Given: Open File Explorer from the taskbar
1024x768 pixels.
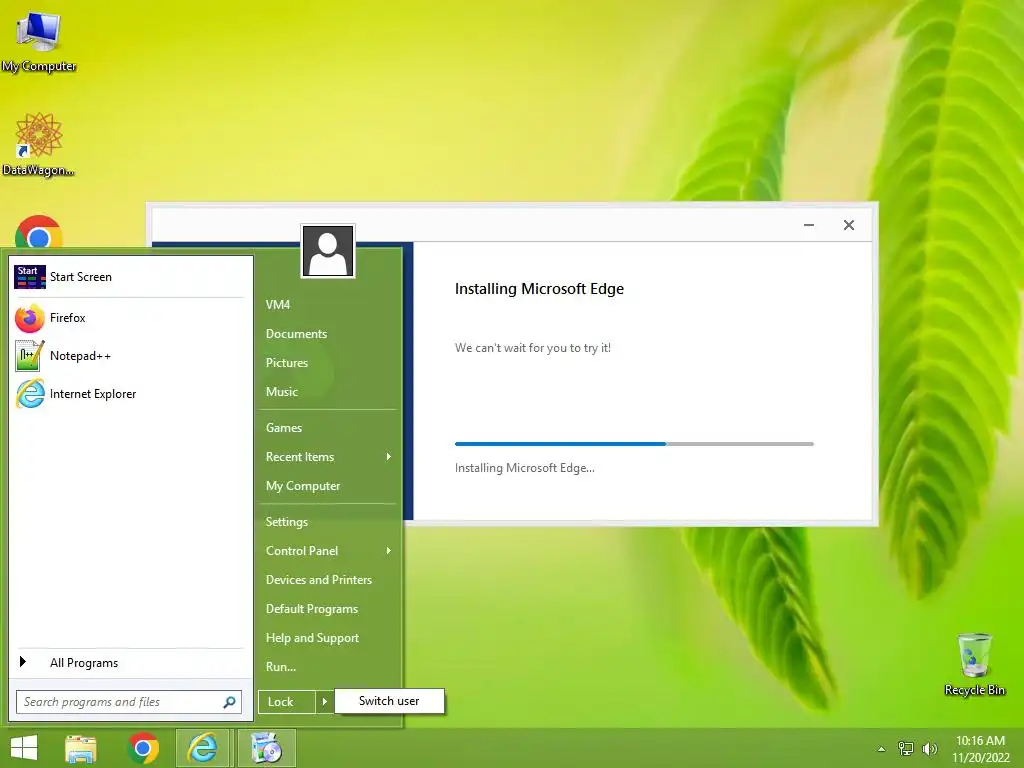Looking at the screenshot, I should [x=80, y=748].
